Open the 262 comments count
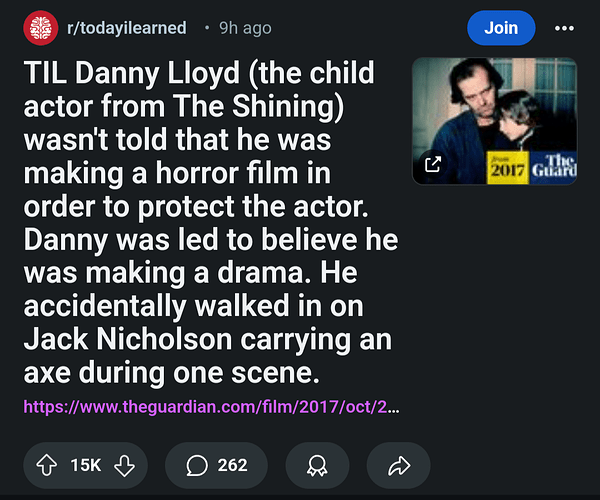Viewport: 600px width, 500px height. click(232, 465)
